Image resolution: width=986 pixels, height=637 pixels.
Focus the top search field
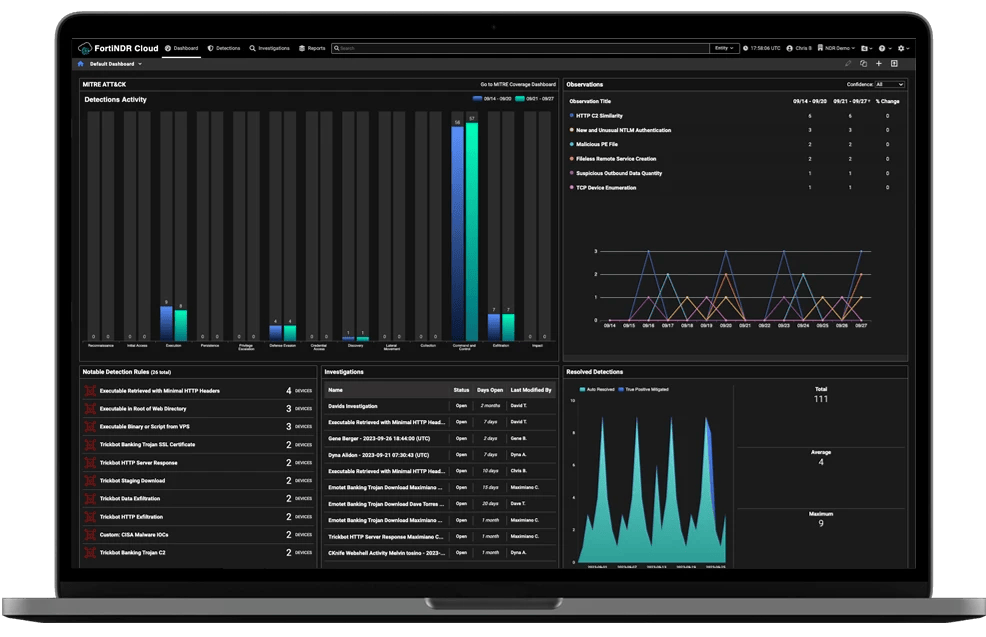[x=520, y=48]
